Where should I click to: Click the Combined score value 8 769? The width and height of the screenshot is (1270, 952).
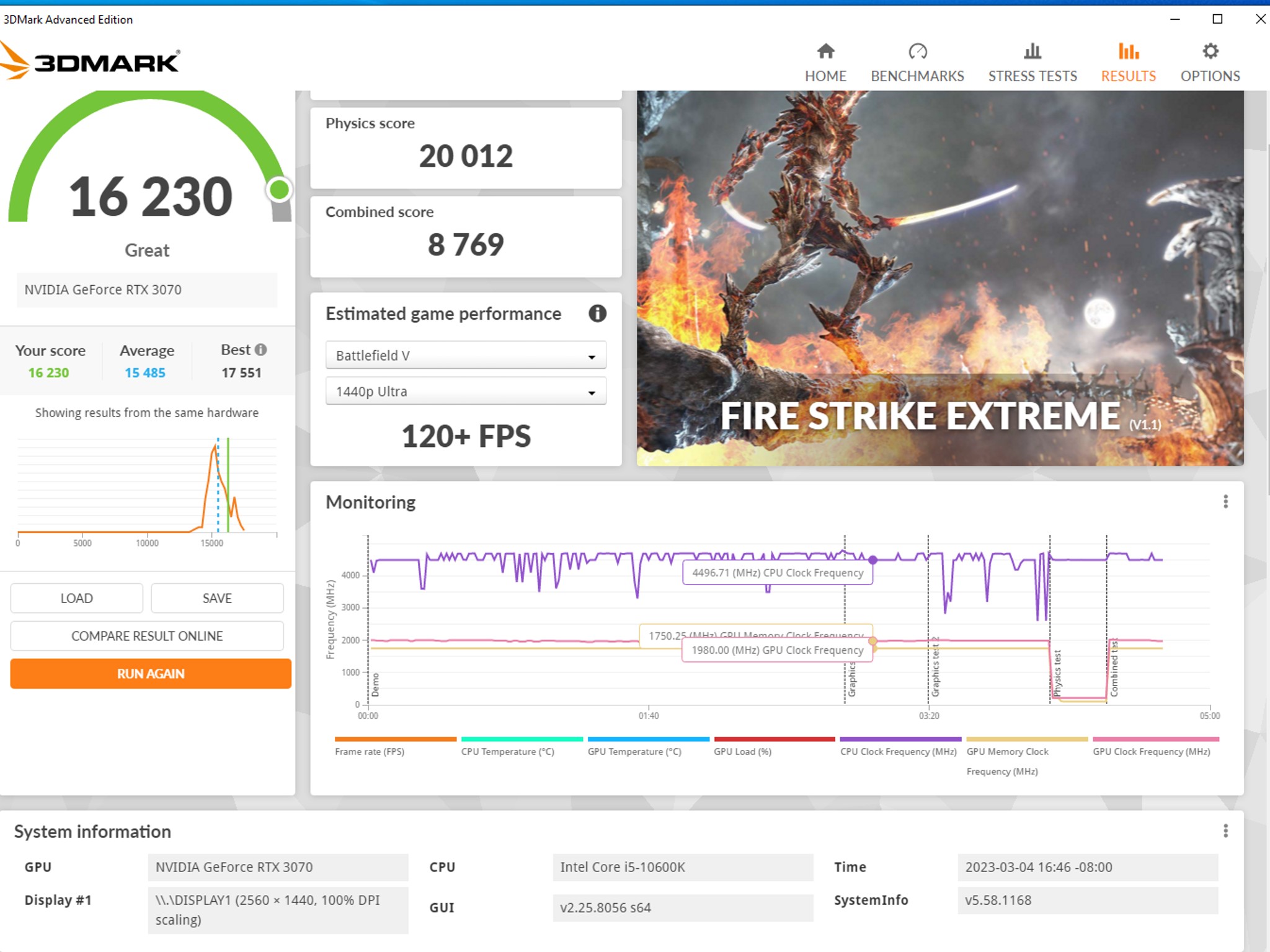click(466, 244)
